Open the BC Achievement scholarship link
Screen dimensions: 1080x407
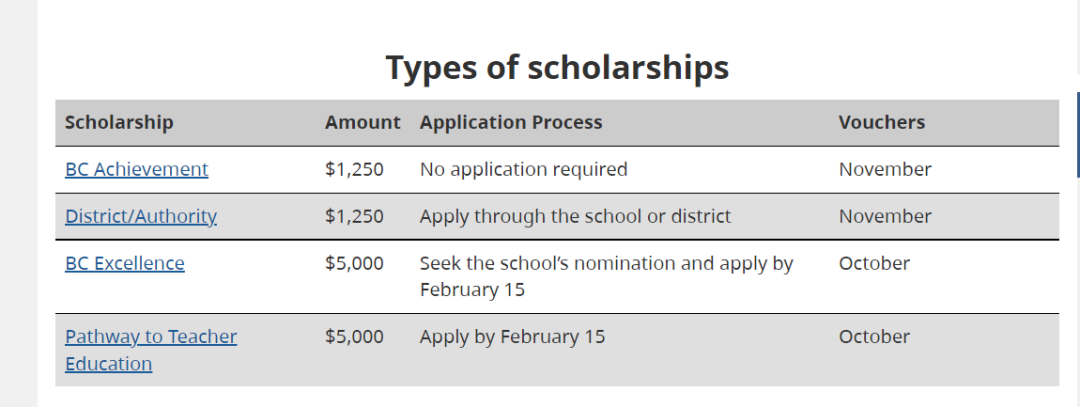point(136,169)
